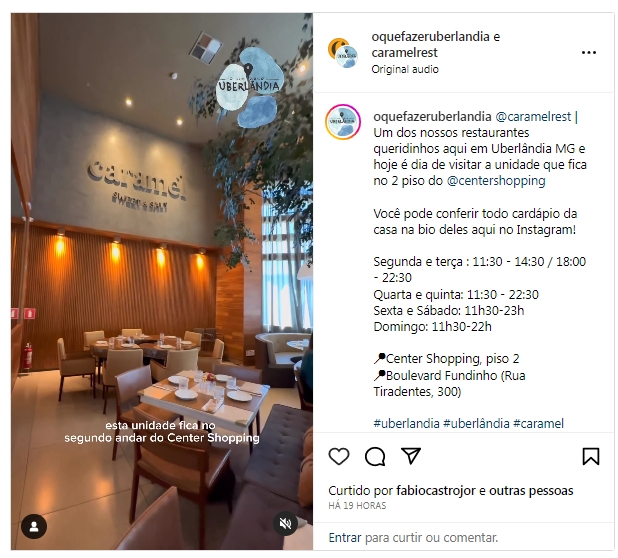
Task: Save post using bookmark icon
Action: tap(590, 456)
